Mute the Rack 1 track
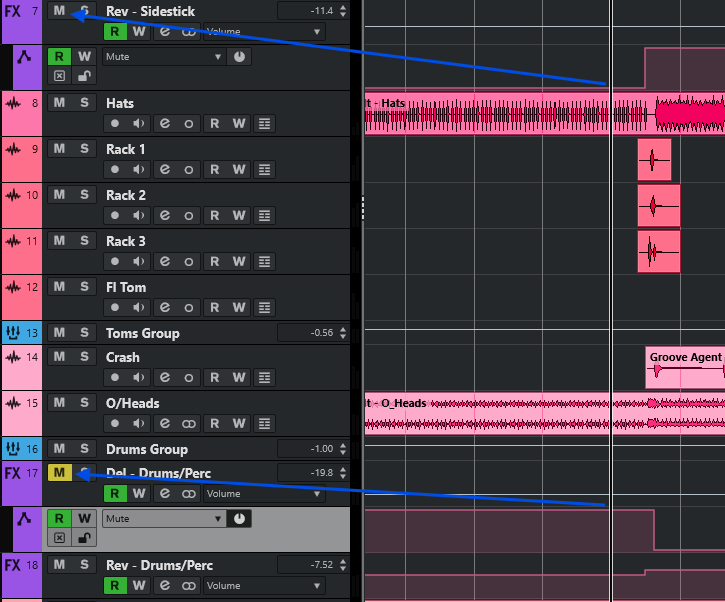 click(x=59, y=148)
